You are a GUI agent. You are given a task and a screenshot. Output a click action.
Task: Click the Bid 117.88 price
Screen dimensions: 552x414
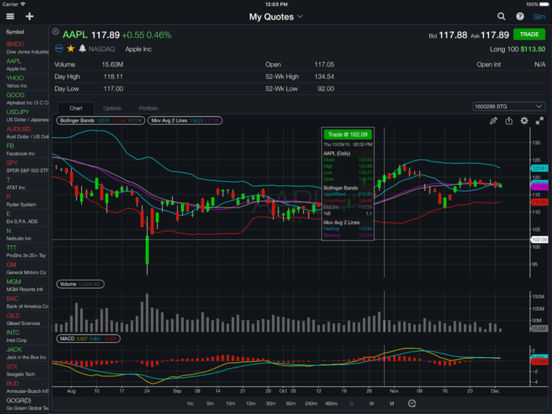click(453, 35)
